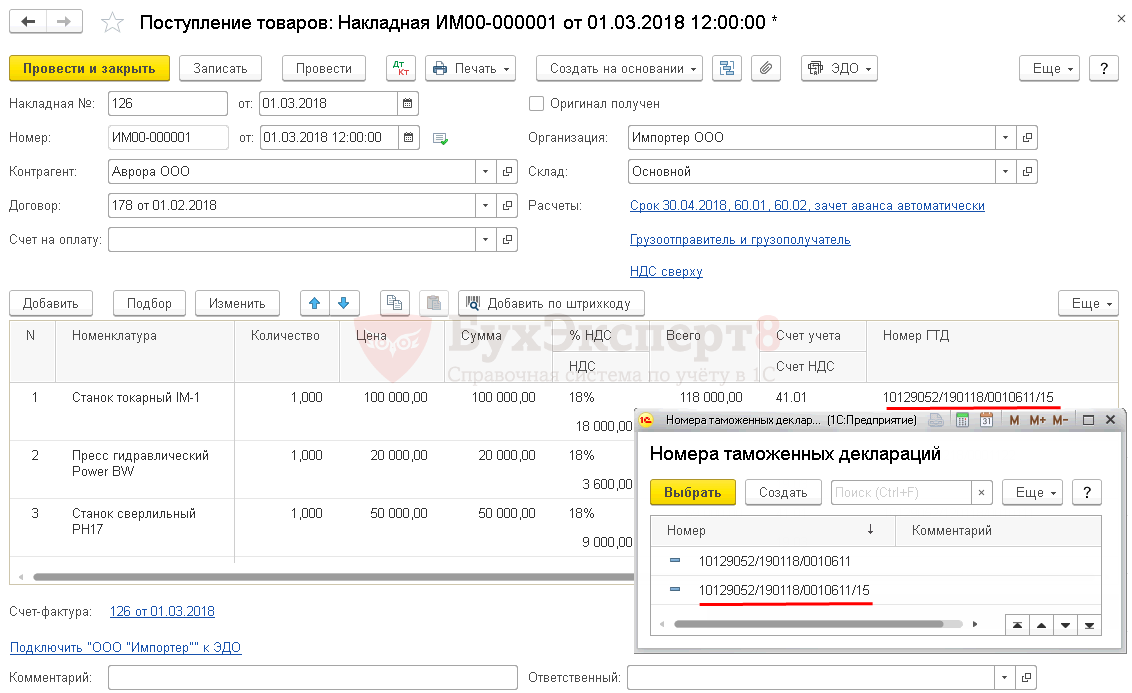The width and height of the screenshot is (1132, 693).
Task: Select declaration 10129052/190118/0010611/15 in list
Action: [x=784, y=591]
